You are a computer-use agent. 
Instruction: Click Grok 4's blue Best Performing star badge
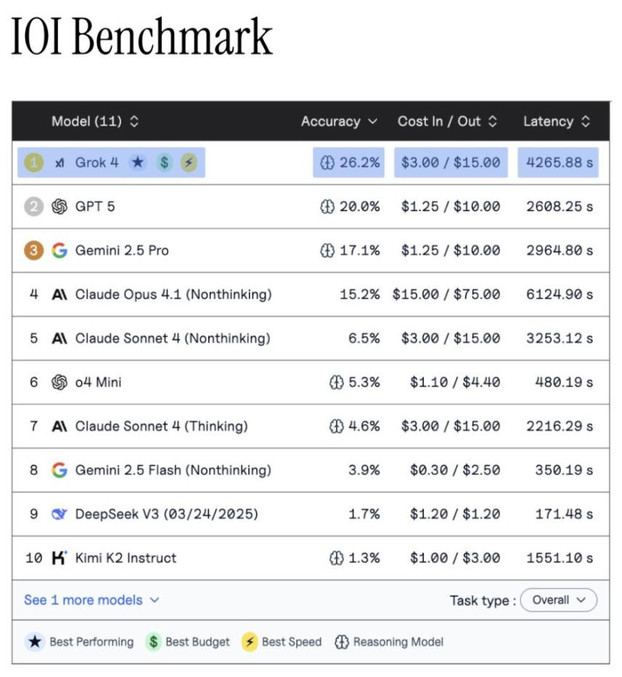pos(138,162)
